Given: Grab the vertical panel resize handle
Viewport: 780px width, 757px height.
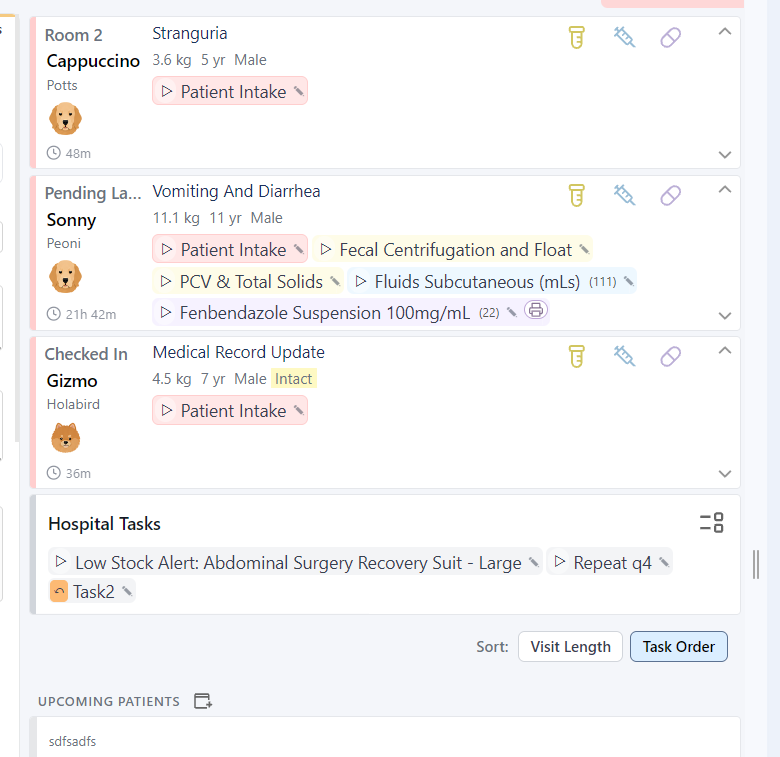Looking at the screenshot, I should tap(756, 564).
